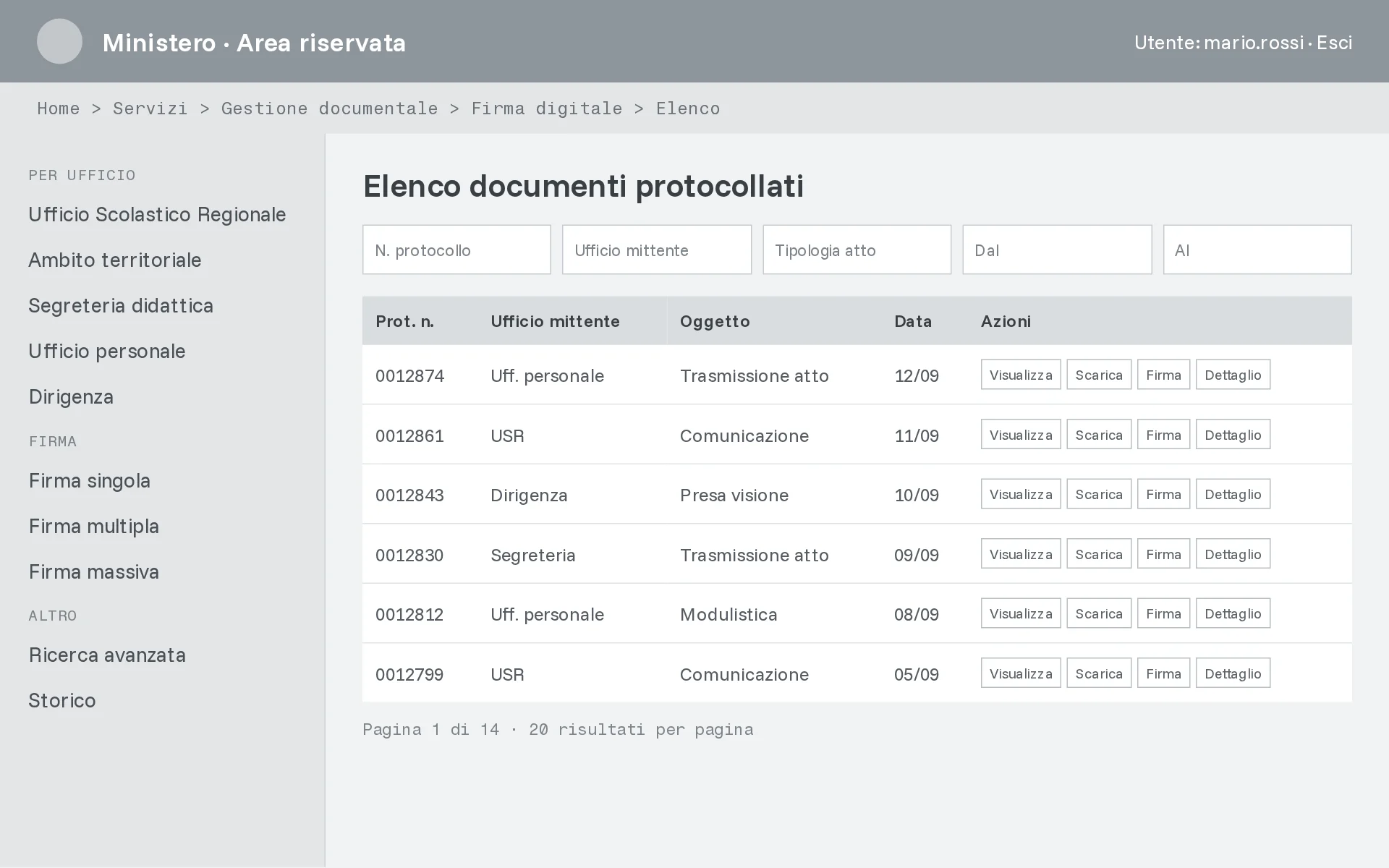Viewport: 1389px width, 868px height.
Task: Open Dirigenza sidebar item
Action: click(x=71, y=397)
